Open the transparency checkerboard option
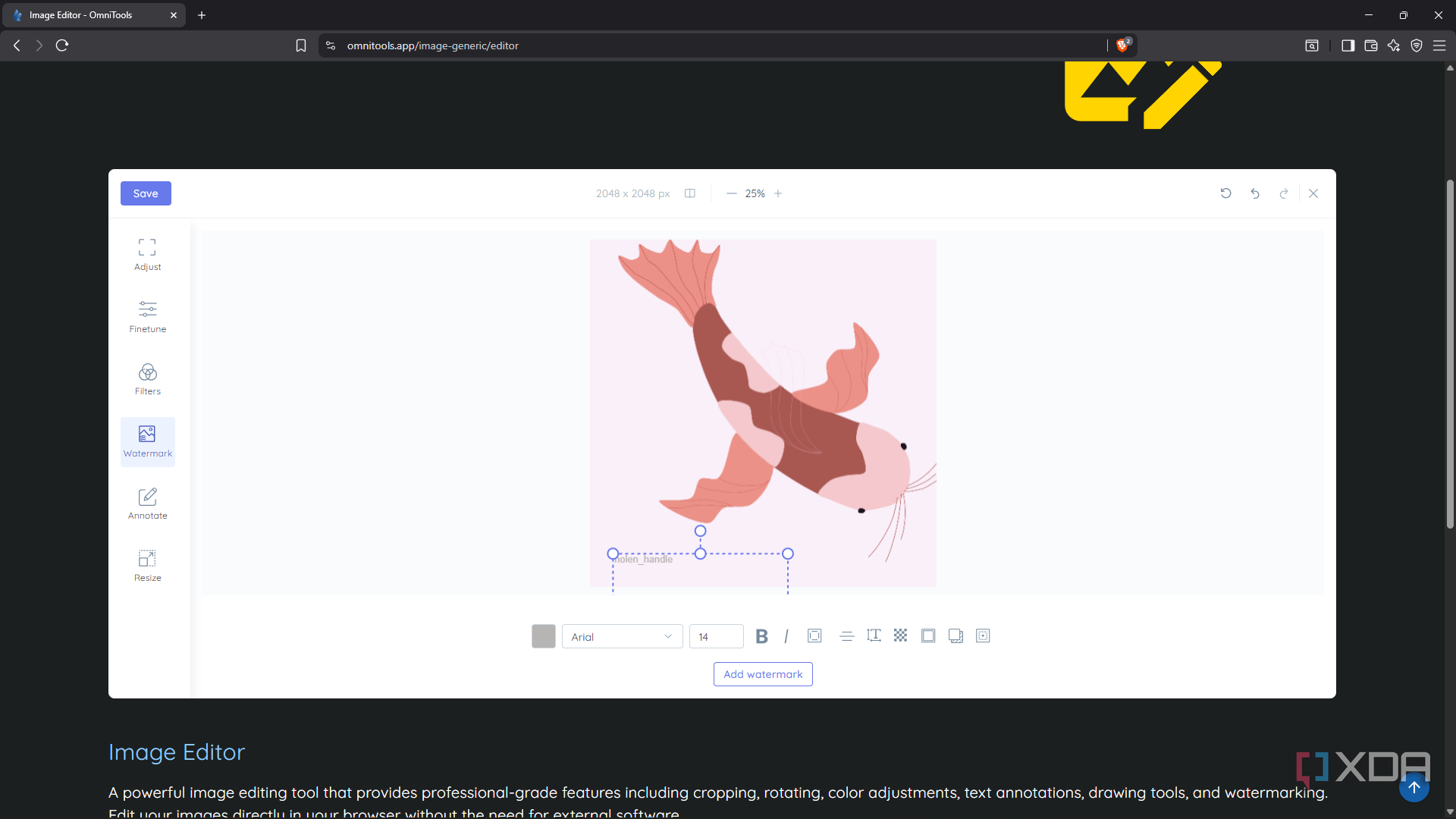Viewport: 1456px width, 819px height. (900, 635)
